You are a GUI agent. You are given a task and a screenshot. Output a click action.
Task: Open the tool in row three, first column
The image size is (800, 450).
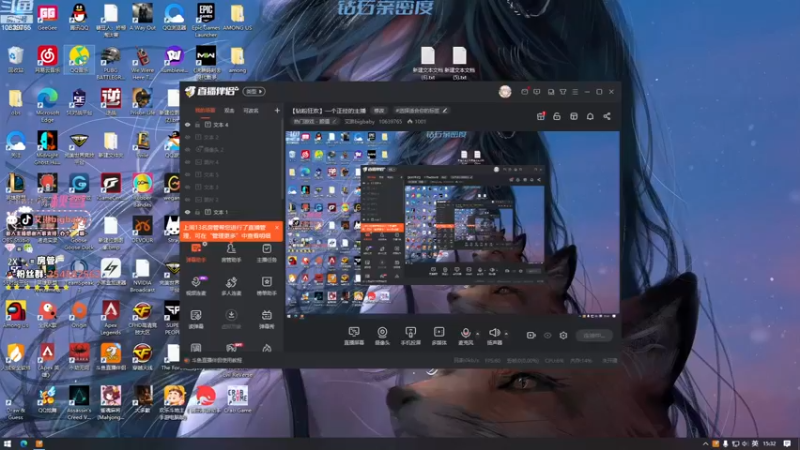pyautogui.click(x=196, y=319)
